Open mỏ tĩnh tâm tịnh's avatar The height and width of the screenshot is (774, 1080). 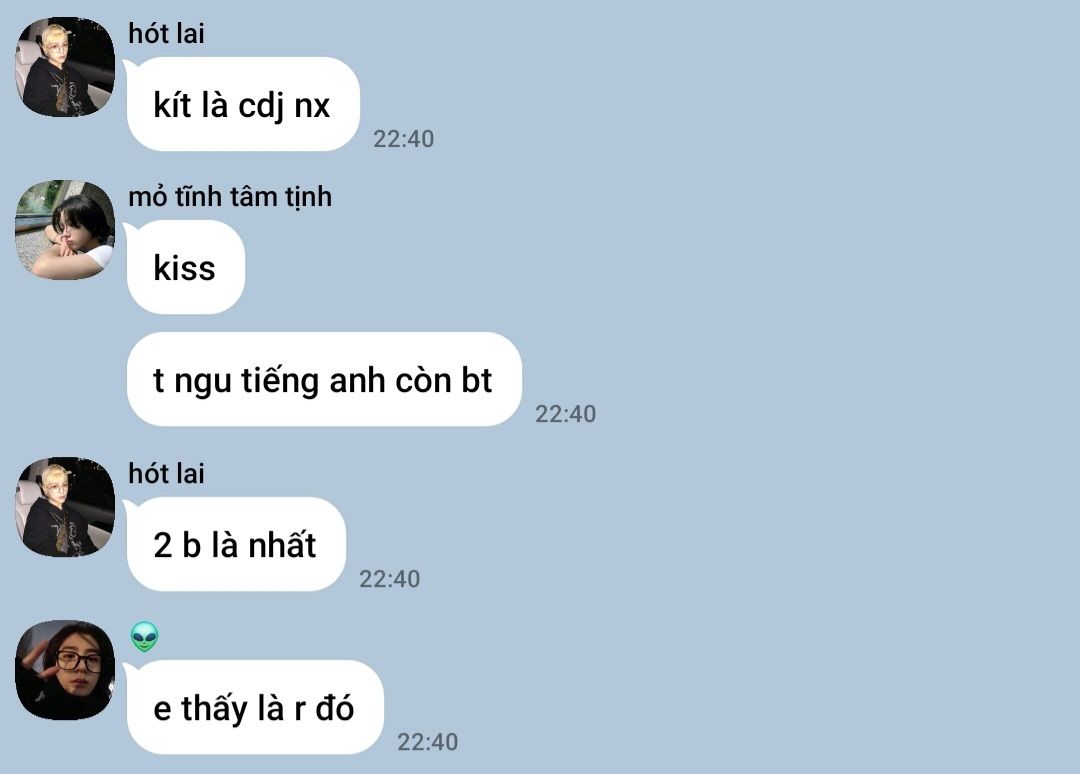coord(65,230)
